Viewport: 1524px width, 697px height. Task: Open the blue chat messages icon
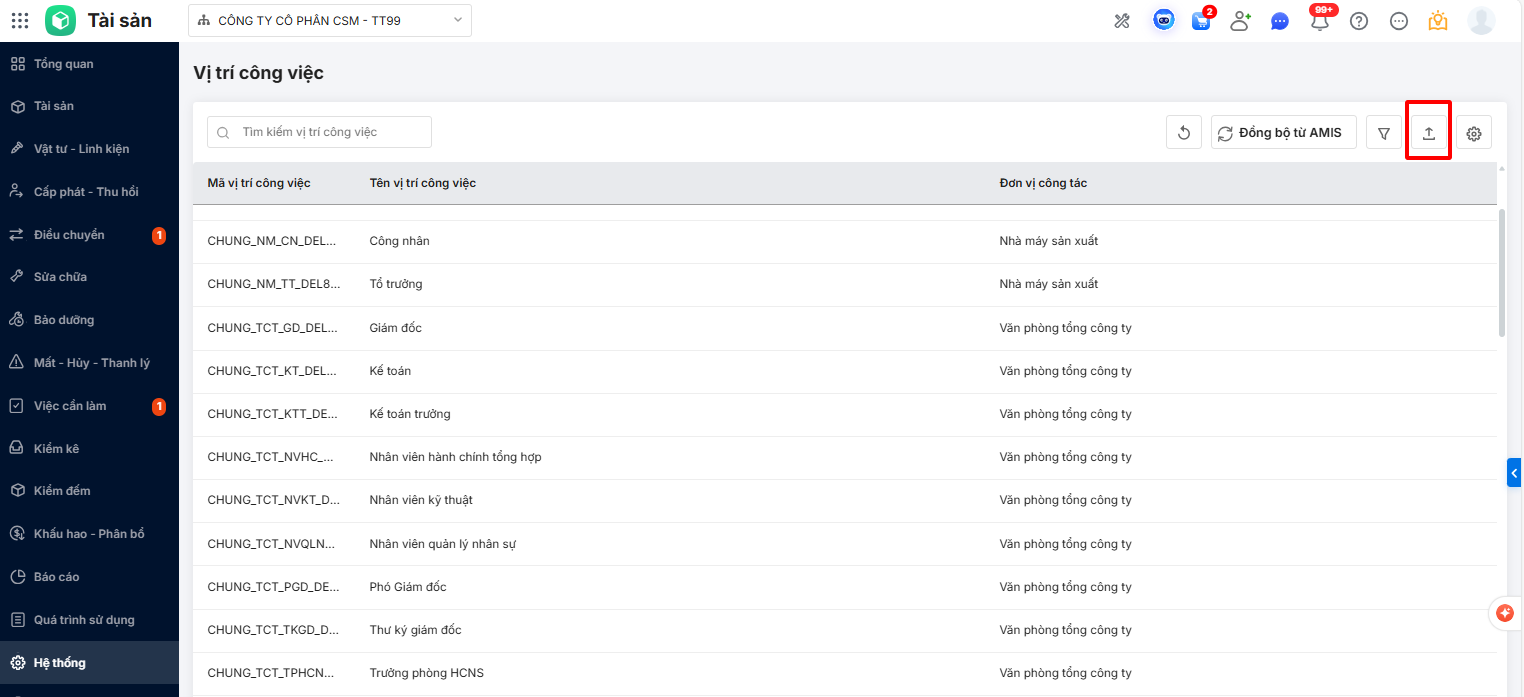click(x=1280, y=21)
